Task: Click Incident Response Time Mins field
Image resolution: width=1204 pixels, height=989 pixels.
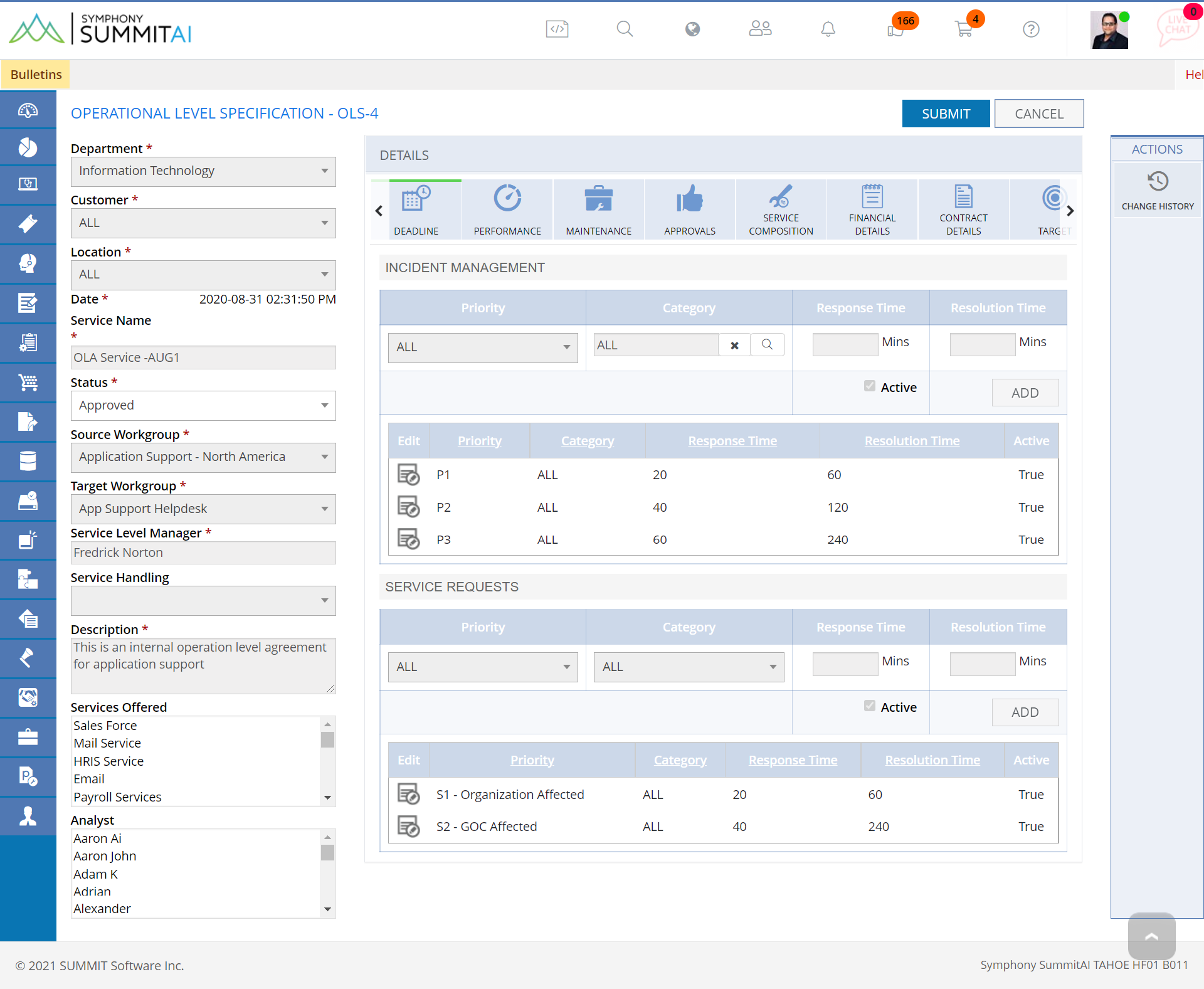Action: 845,344
